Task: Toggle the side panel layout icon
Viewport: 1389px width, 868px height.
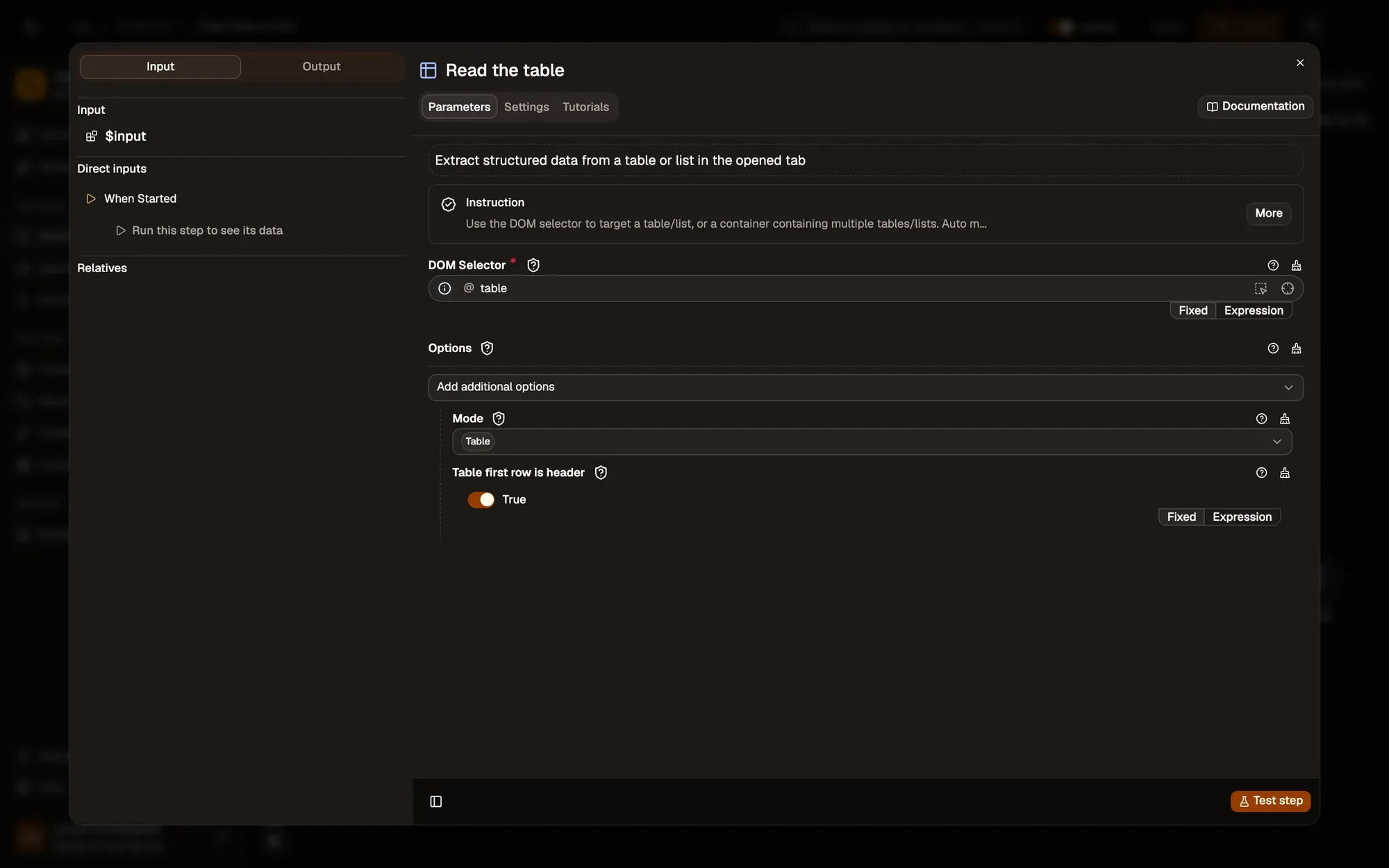Action: (x=436, y=801)
